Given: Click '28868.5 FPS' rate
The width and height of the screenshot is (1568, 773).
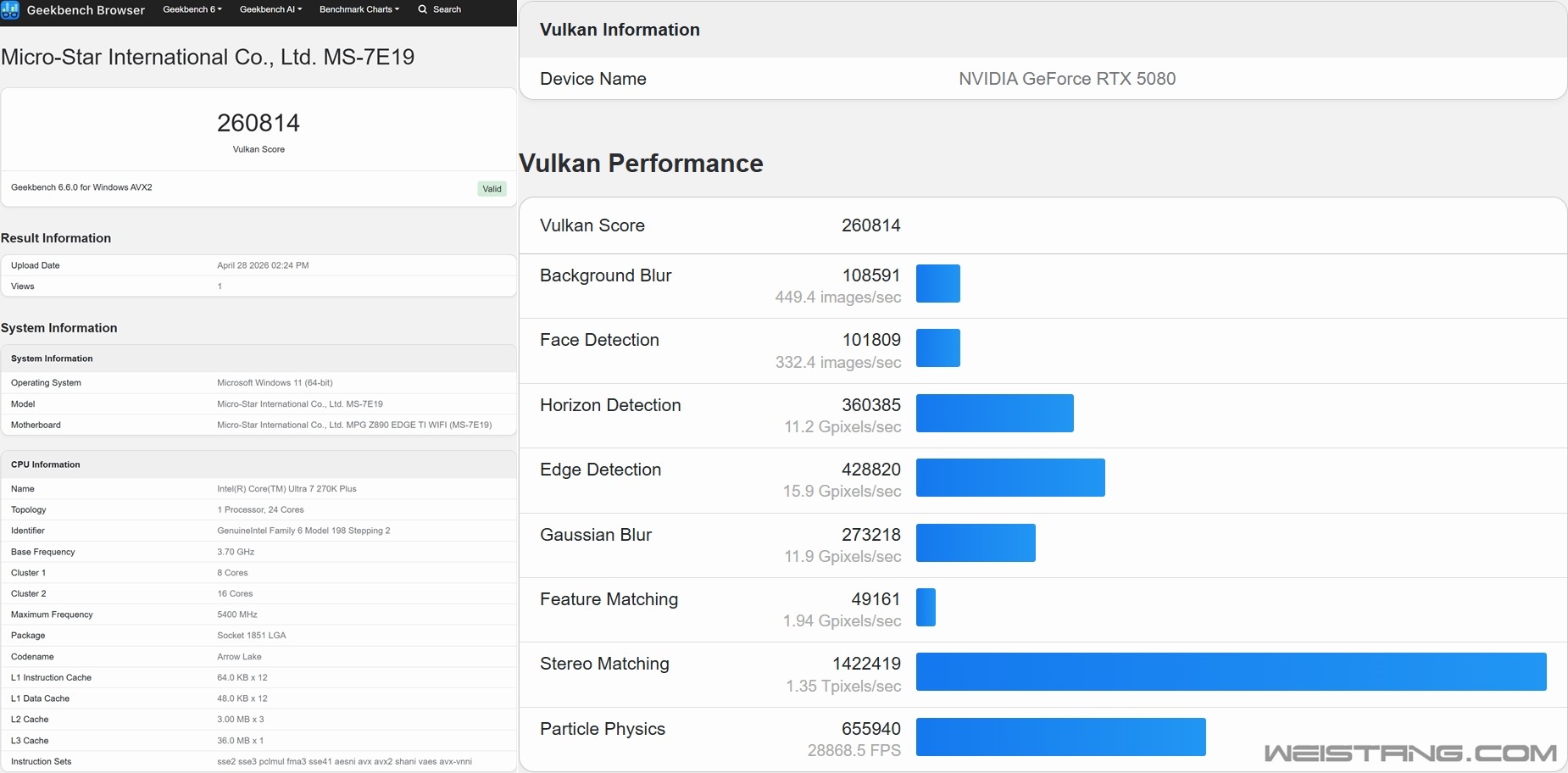Looking at the screenshot, I should (x=854, y=751).
